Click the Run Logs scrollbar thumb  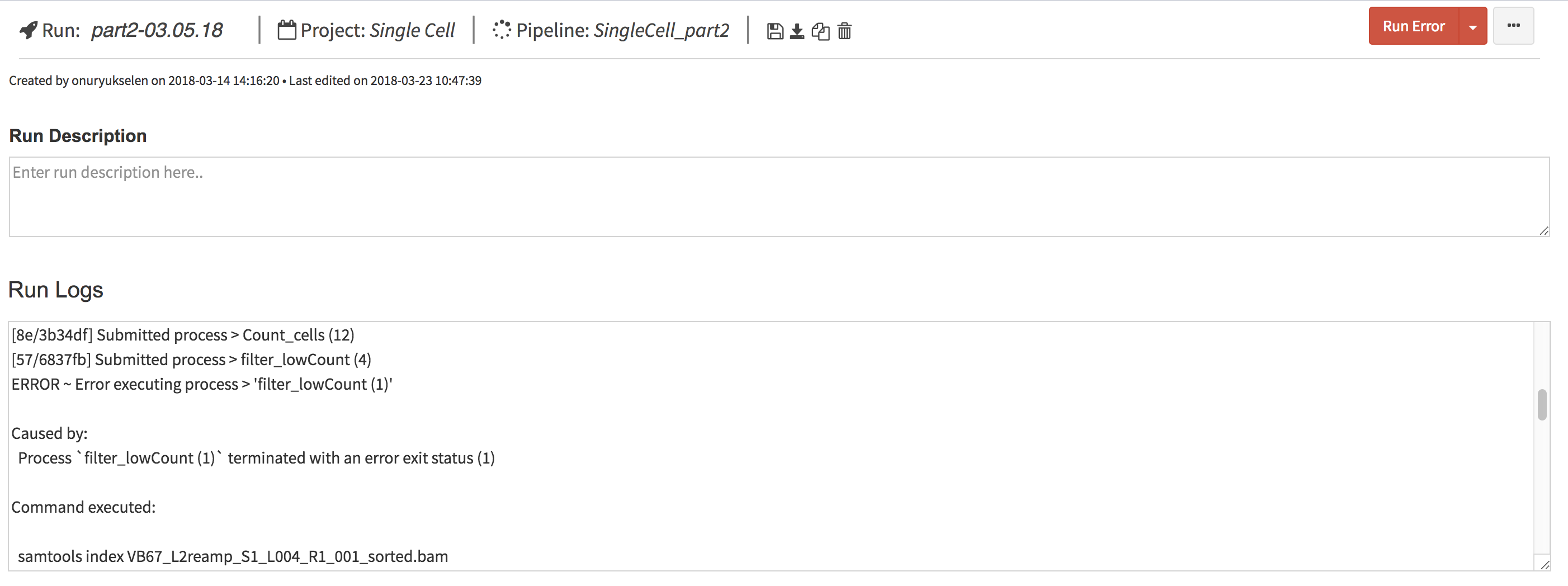tap(1541, 405)
